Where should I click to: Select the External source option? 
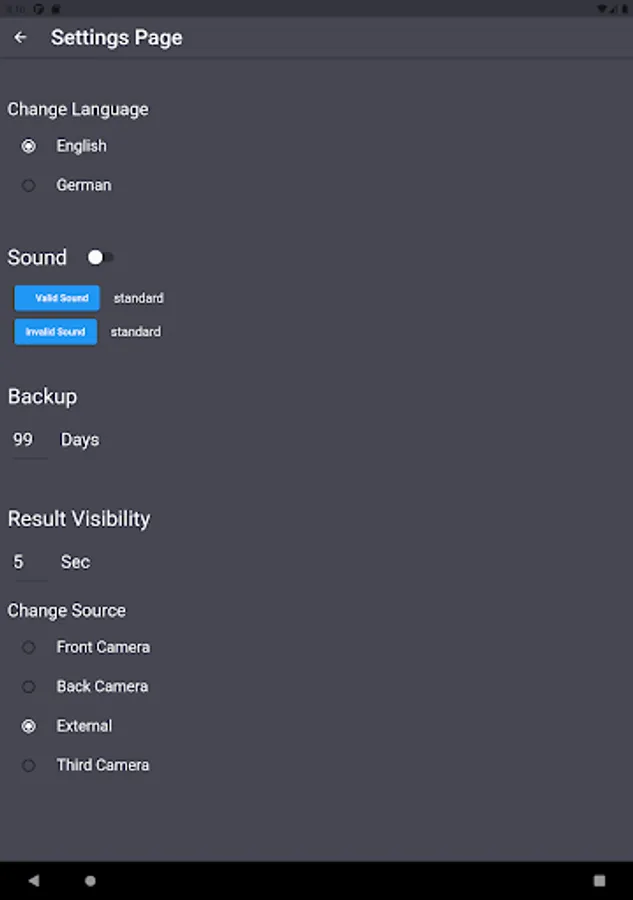29,726
